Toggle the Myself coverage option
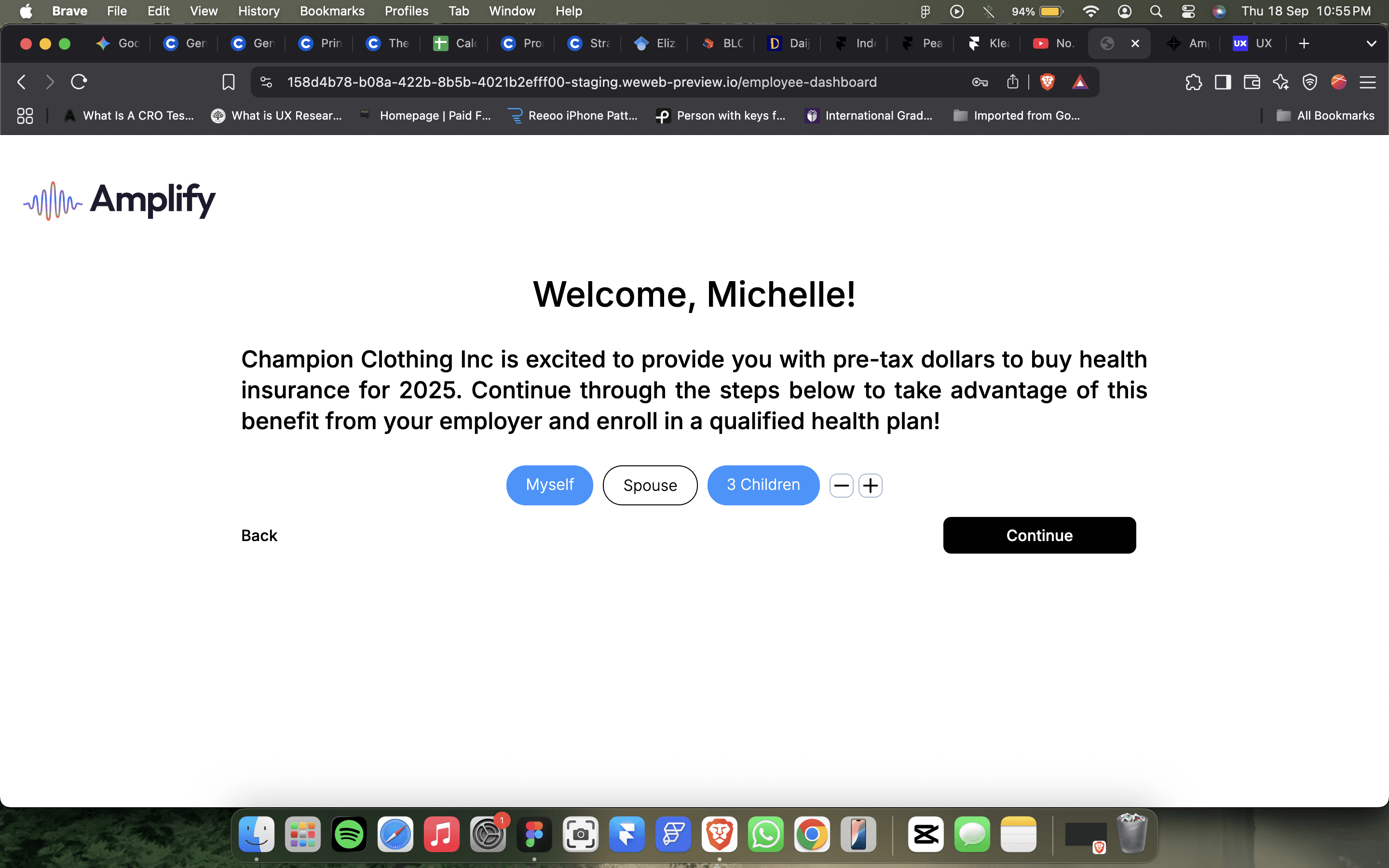The height and width of the screenshot is (868, 1389). tap(549, 485)
